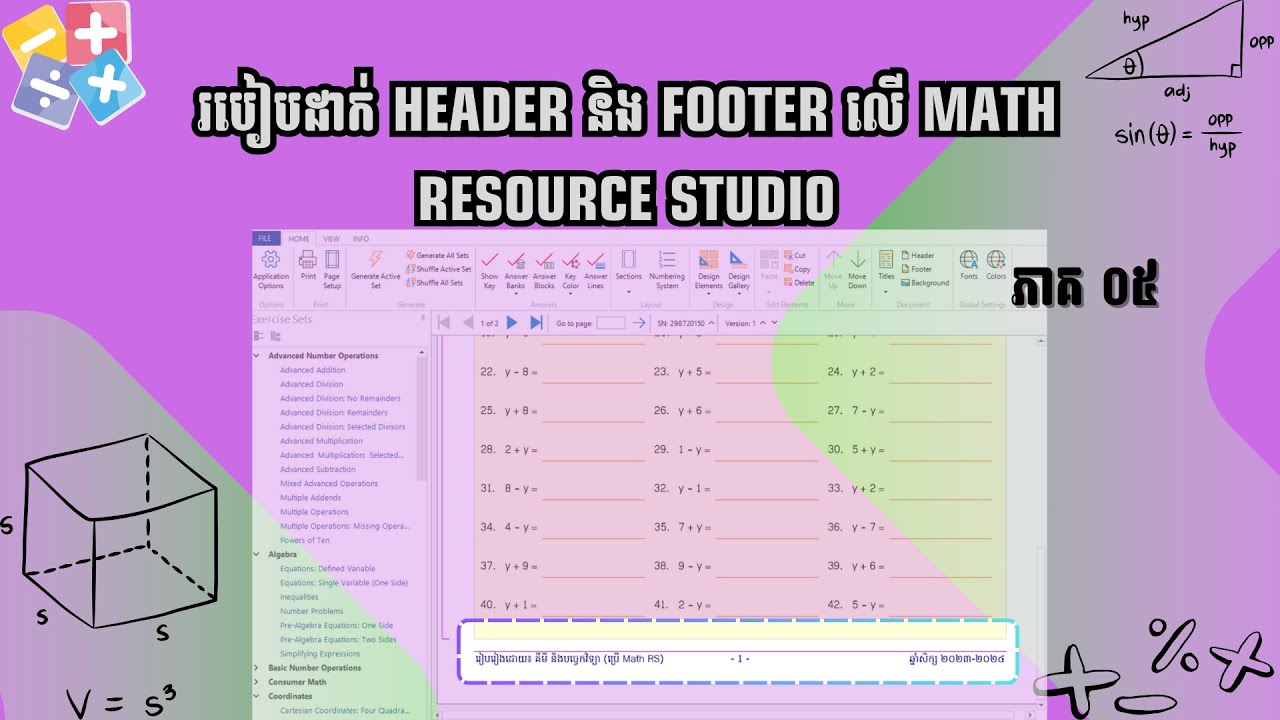Go to next page arrow
1280x720 pixels.
click(x=512, y=323)
